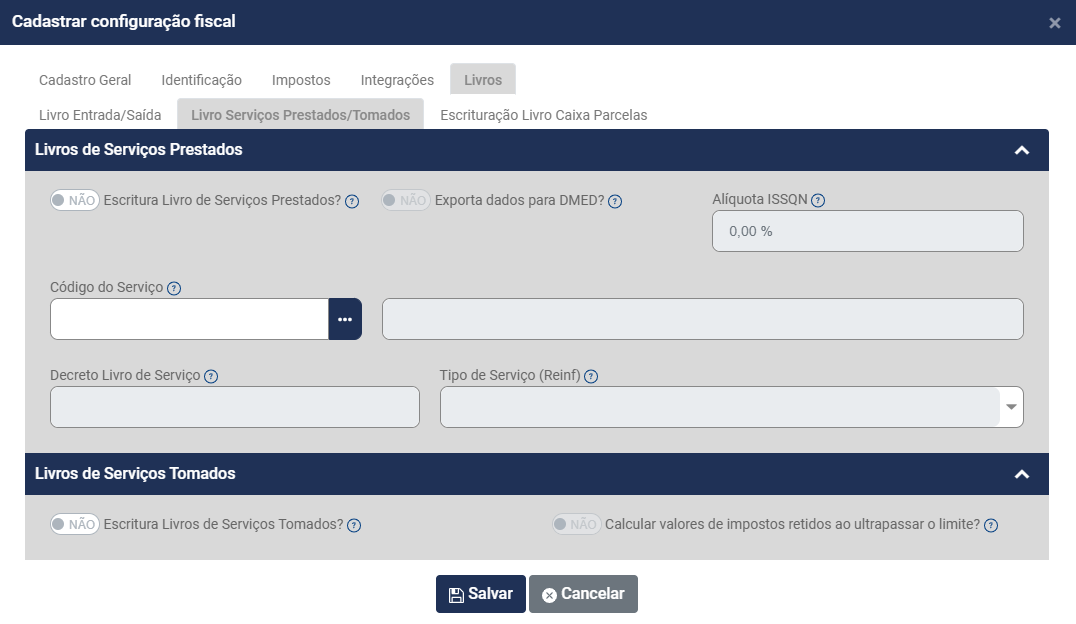Click the Alíquota ISSQN help icon
1076x624 pixels.
pos(818,200)
